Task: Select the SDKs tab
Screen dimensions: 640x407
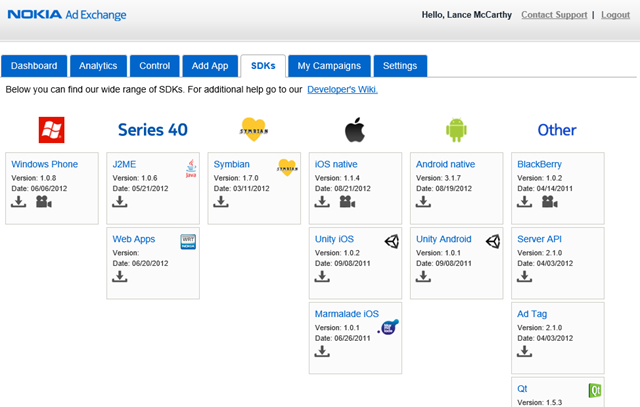Action: click(263, 66)
